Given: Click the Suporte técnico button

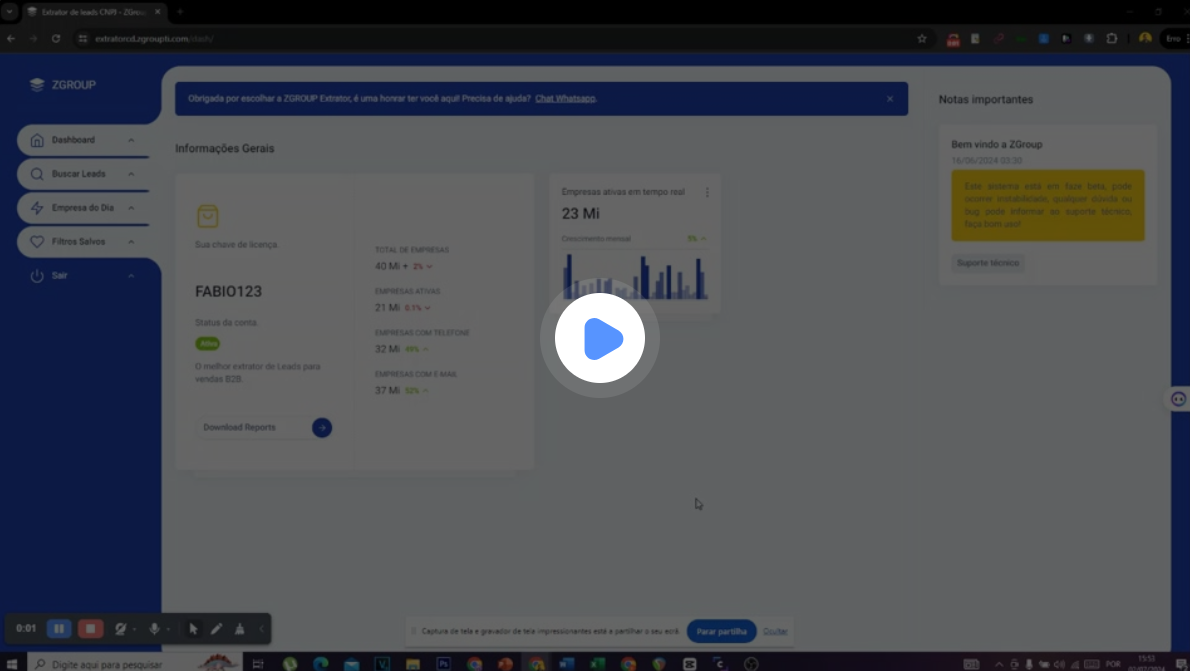Looking at the screenshot, I should tap(987, 263).
